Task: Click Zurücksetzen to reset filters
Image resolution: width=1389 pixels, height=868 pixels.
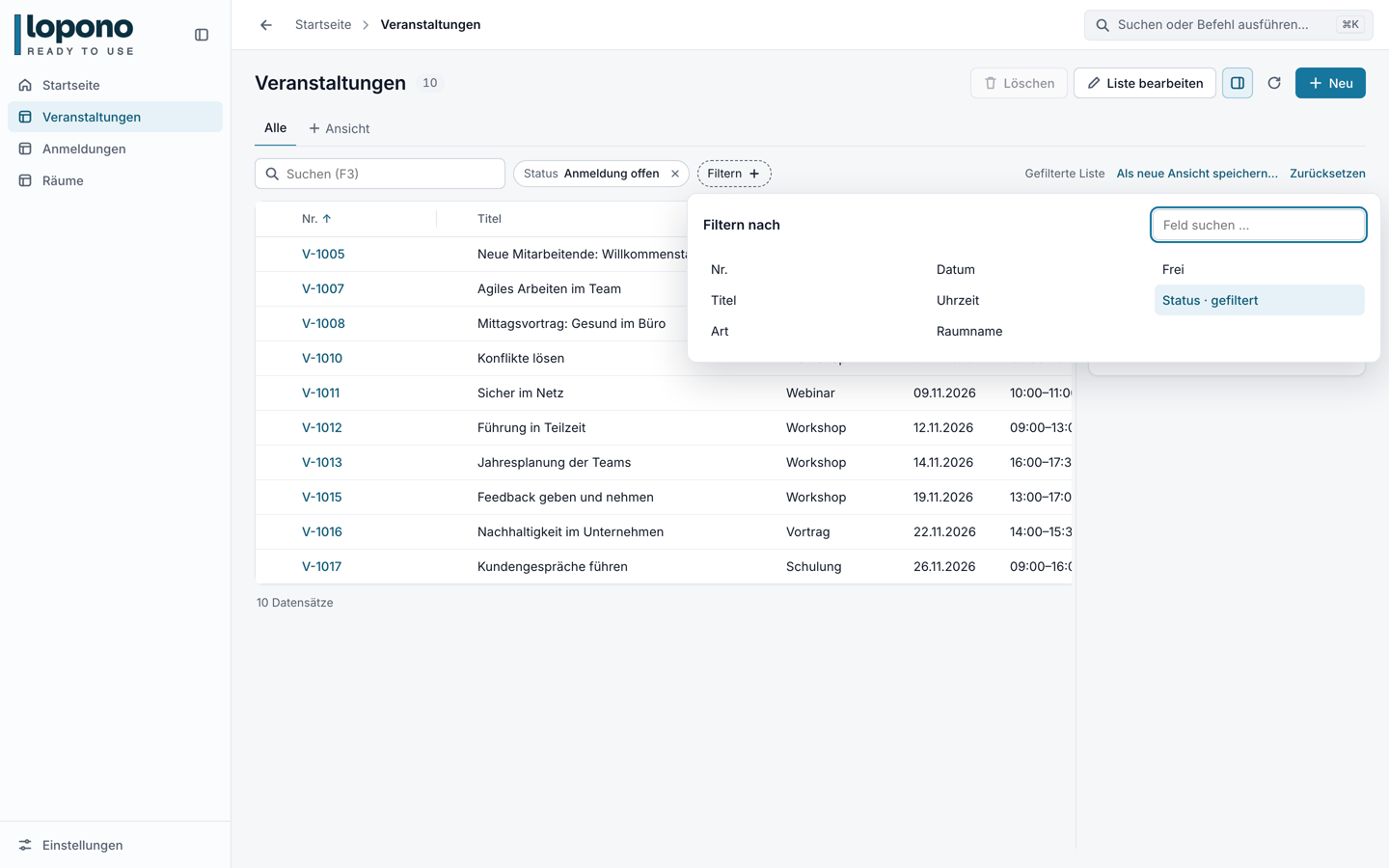Action: pyautogui.click(x=1327, y=174)
